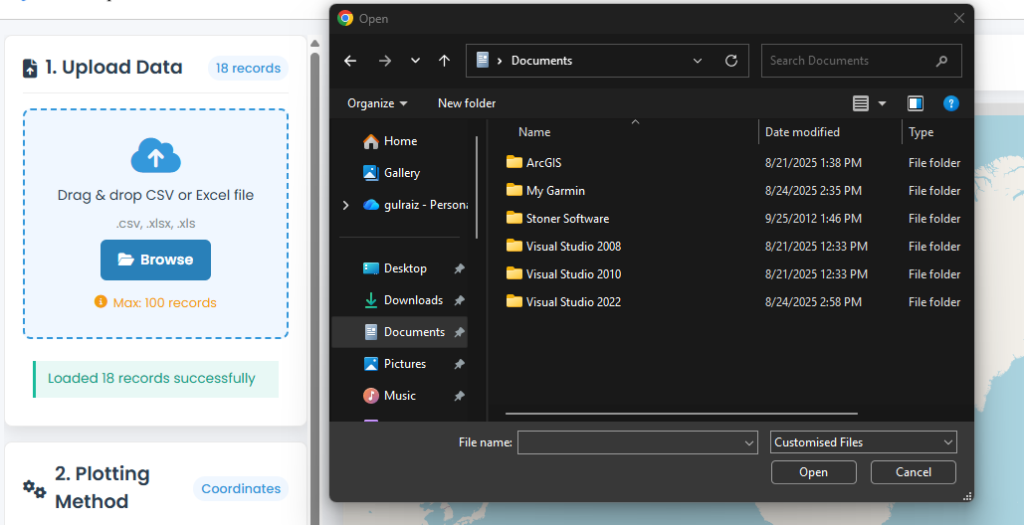1024x525 pixels.
Task: Click New folder in the toolbar
Action: [x=466, y=103]
